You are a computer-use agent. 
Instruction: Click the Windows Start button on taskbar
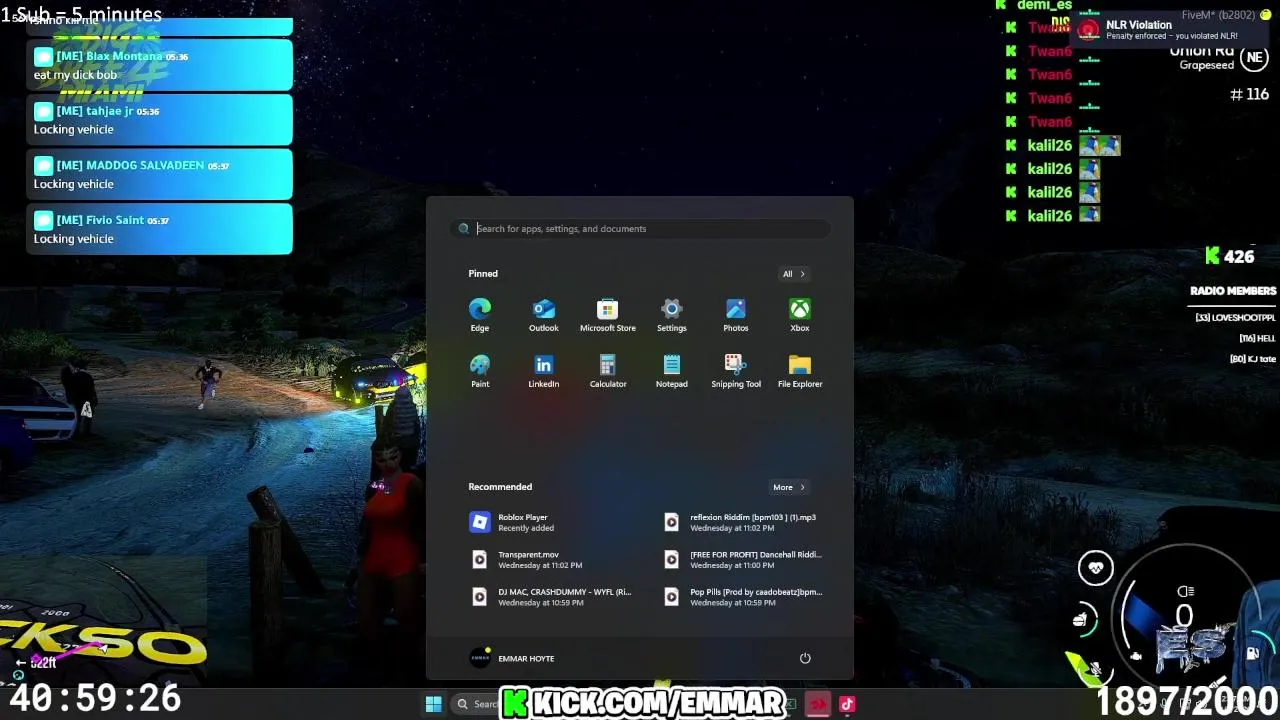[433, 704]
